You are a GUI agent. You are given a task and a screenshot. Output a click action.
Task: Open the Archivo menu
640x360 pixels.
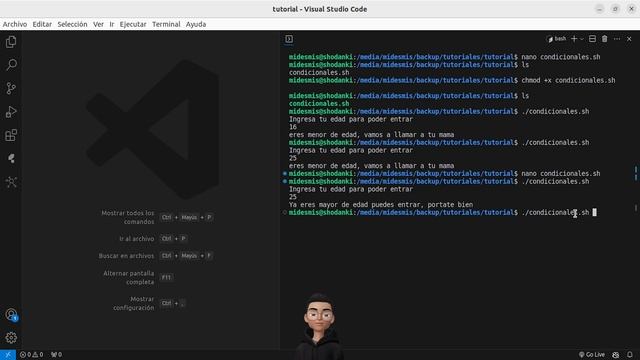coord(15,24)
